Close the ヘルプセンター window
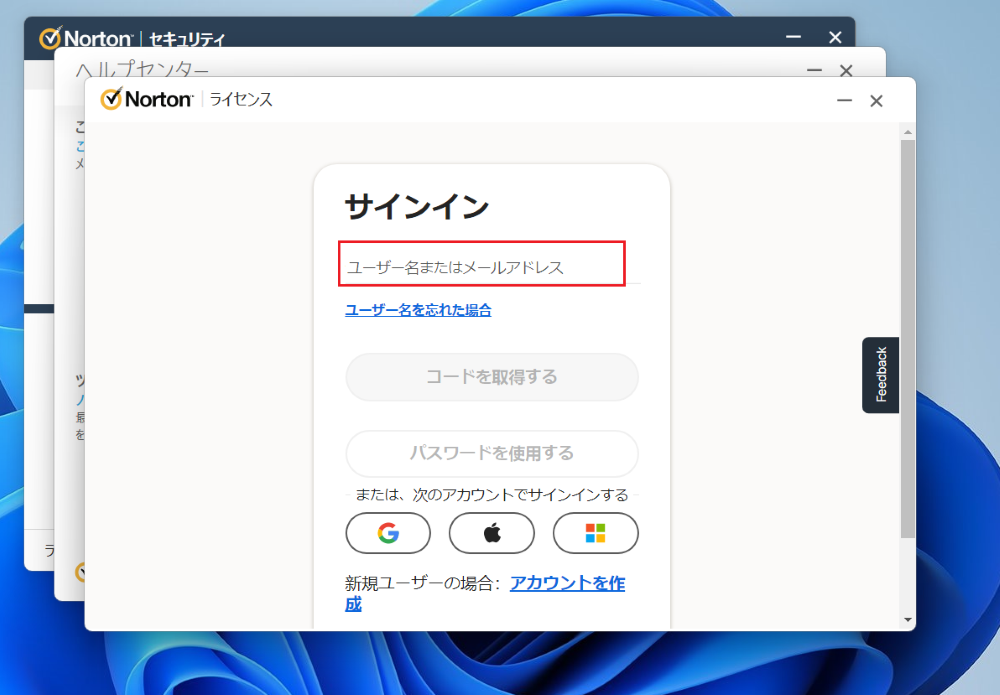 coord(846,70)
